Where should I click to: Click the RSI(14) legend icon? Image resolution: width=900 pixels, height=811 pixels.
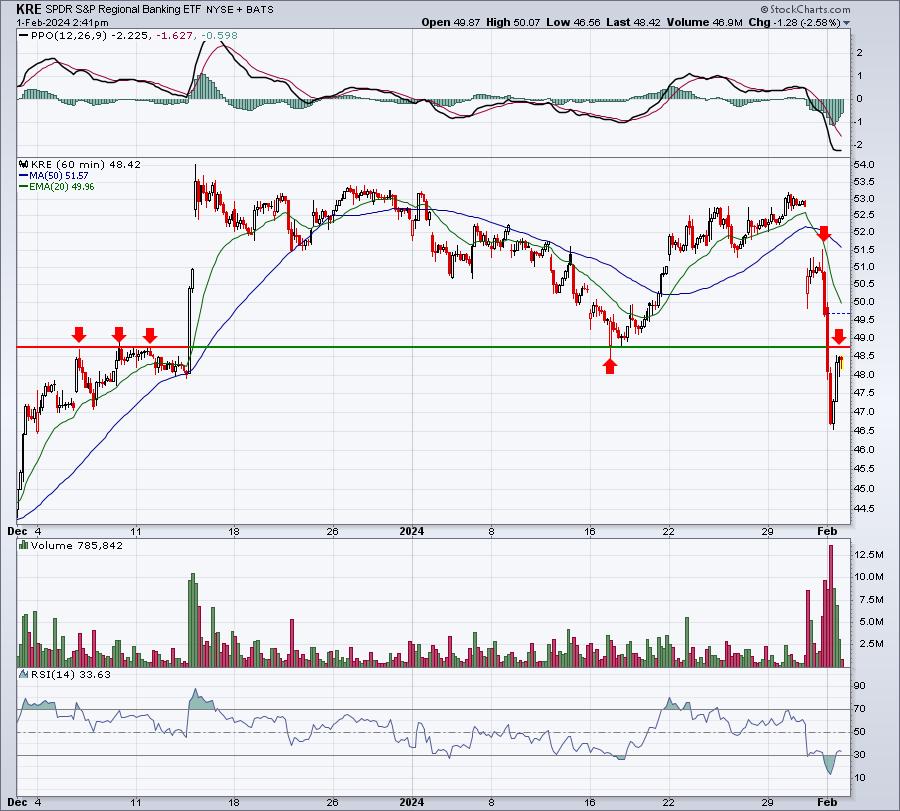[x=24, y=674]
